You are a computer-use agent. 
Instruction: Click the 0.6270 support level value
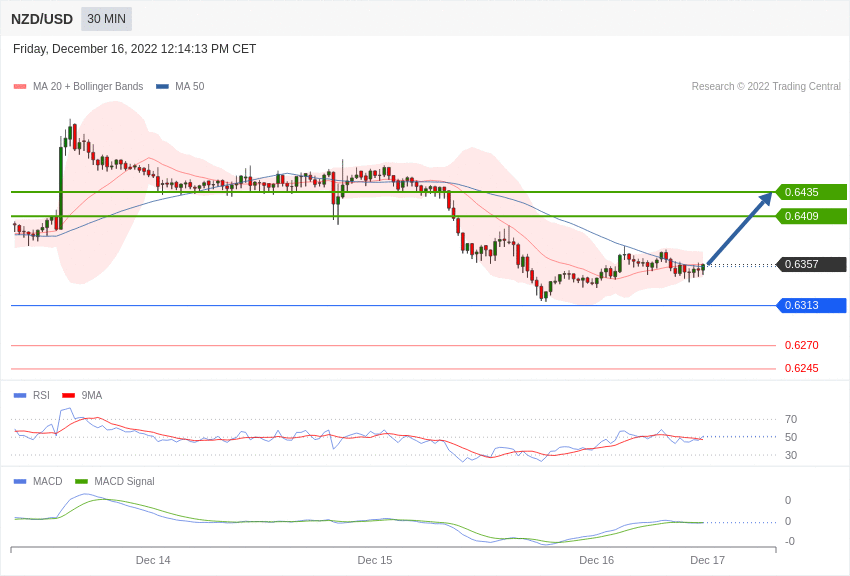802,345
